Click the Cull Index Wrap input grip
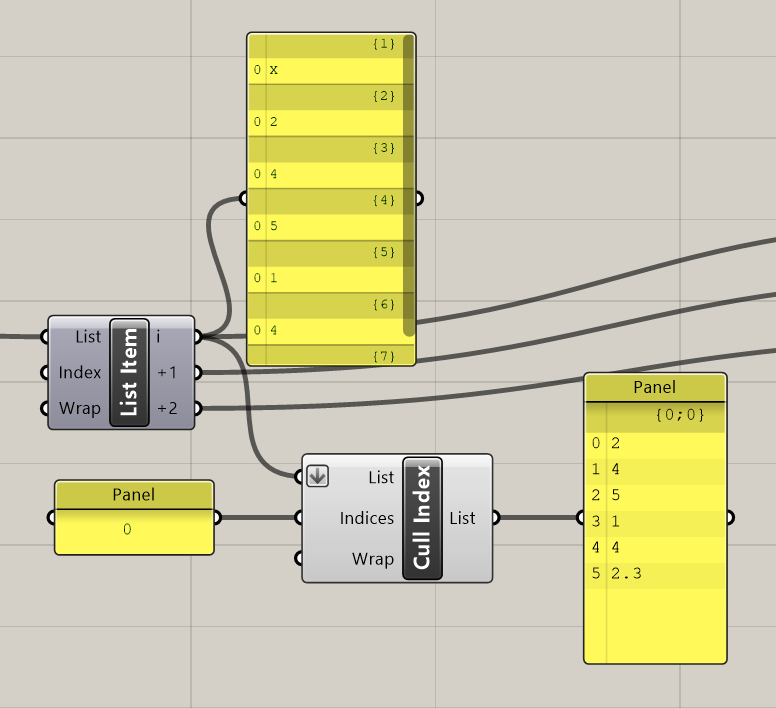This screenshot has height=708, width=776. tap(298, 559)
